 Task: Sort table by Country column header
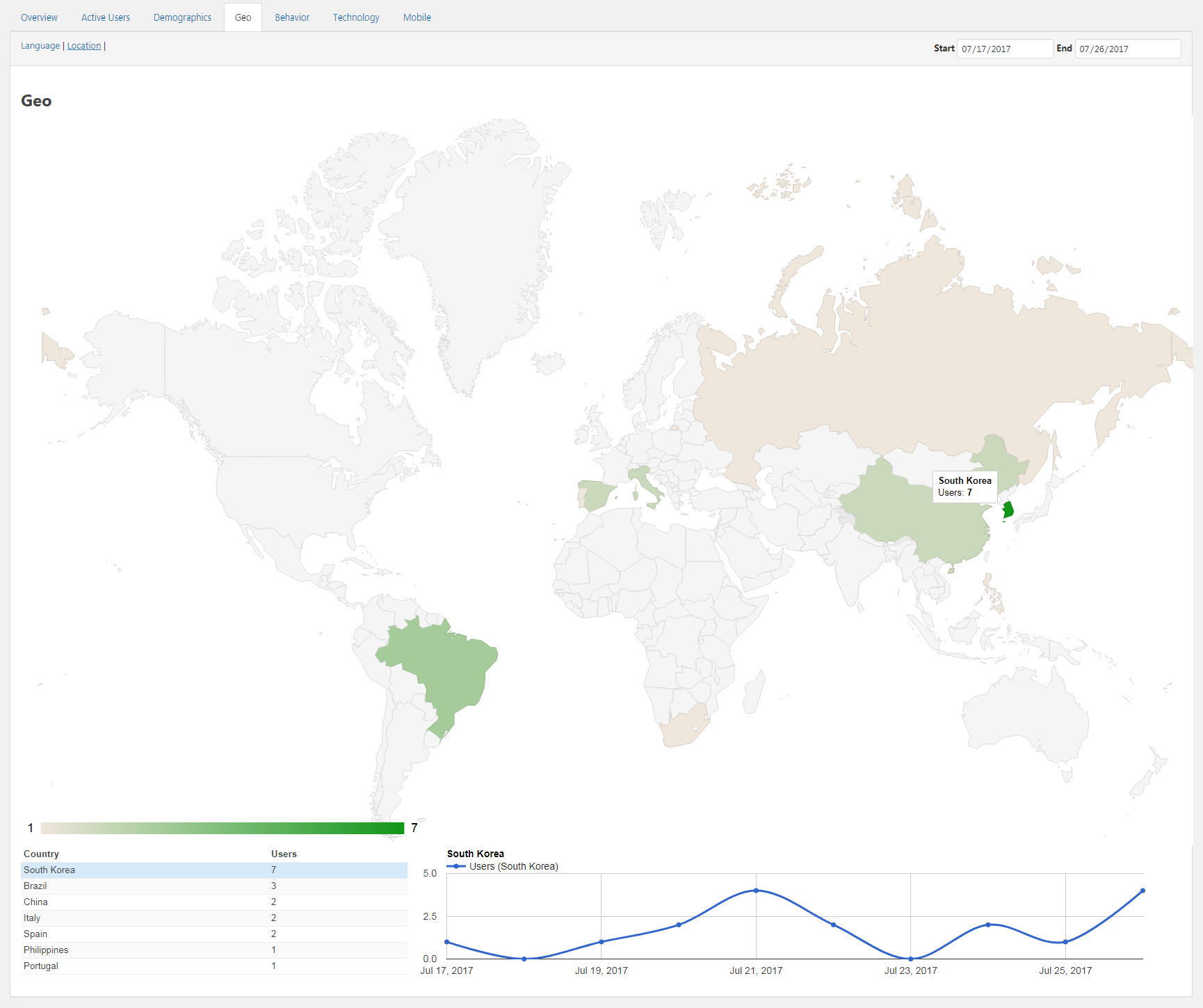click(41, 854)
